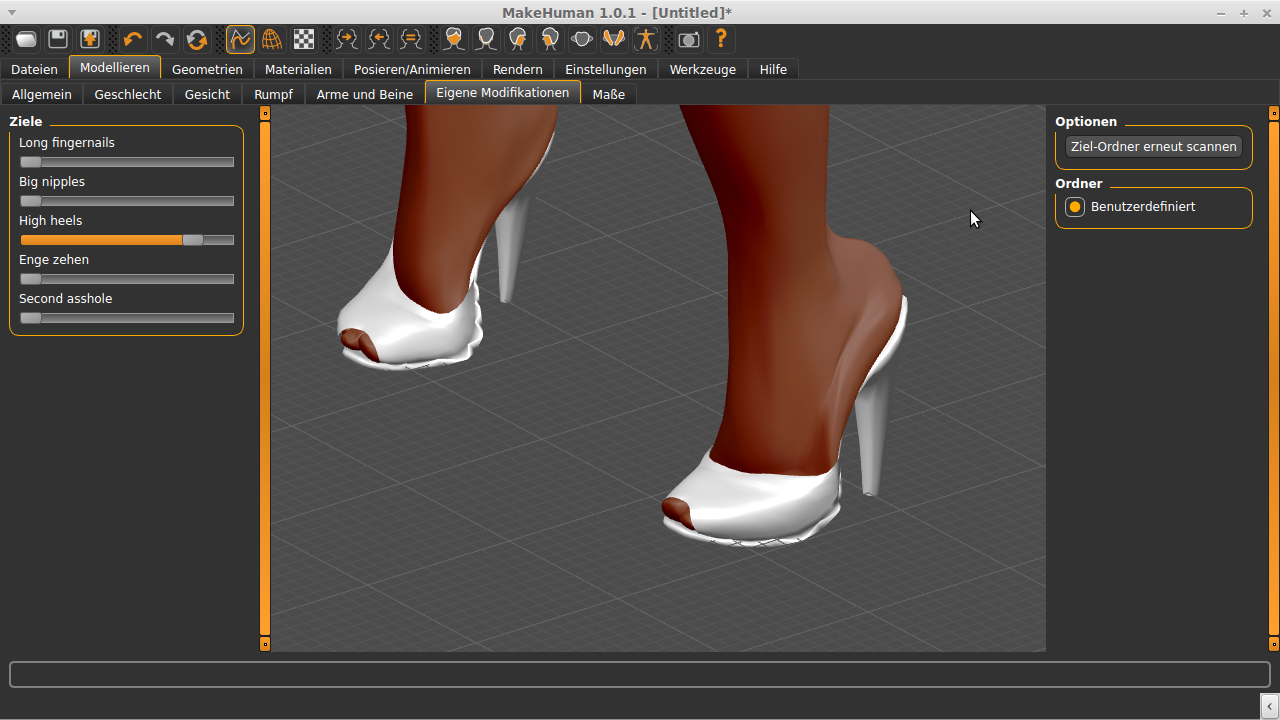Go to the Posieren/Animieren tab
This screenshot has height=720, width=1280.
click(412, 69)
